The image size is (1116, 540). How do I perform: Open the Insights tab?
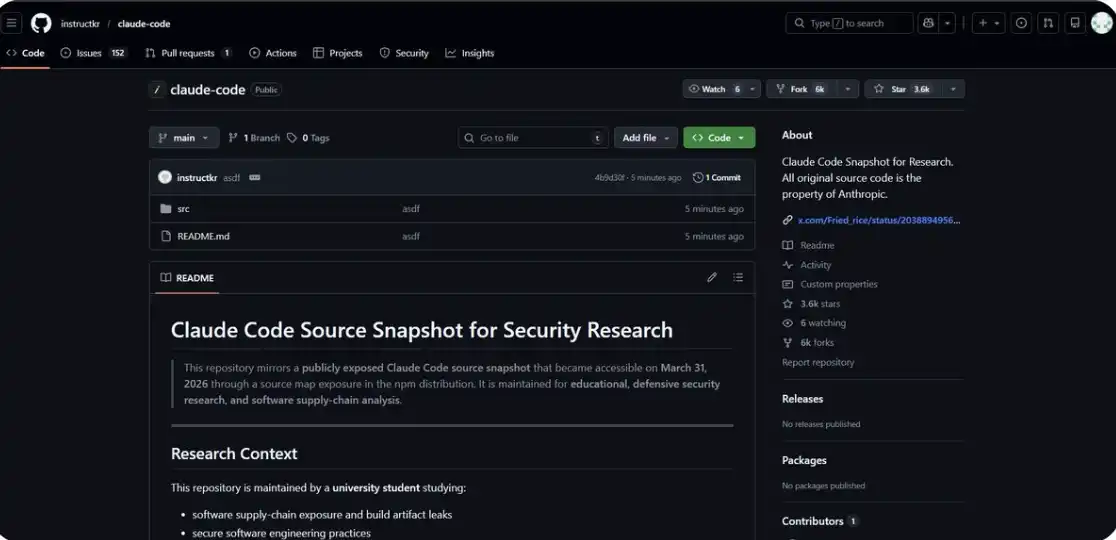point(470,53)
